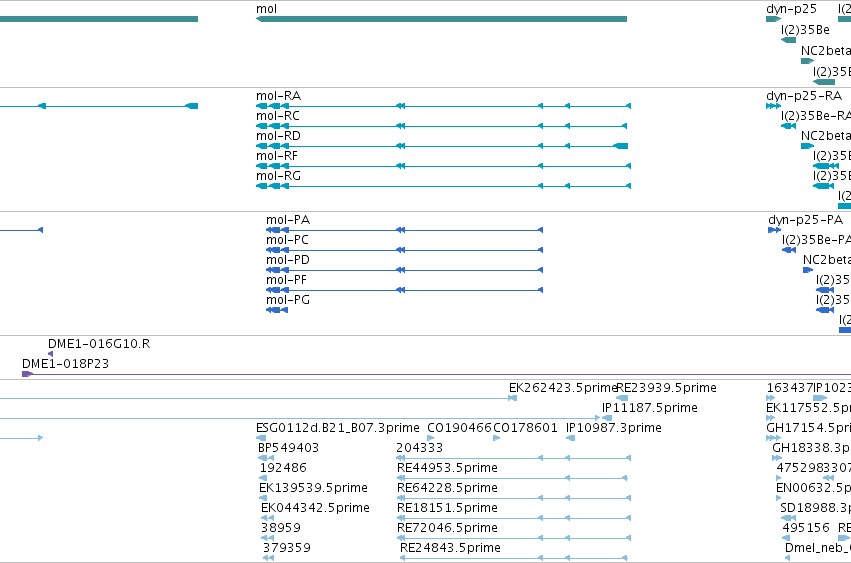Select the mol-PF protein label

tap(286, 280)
